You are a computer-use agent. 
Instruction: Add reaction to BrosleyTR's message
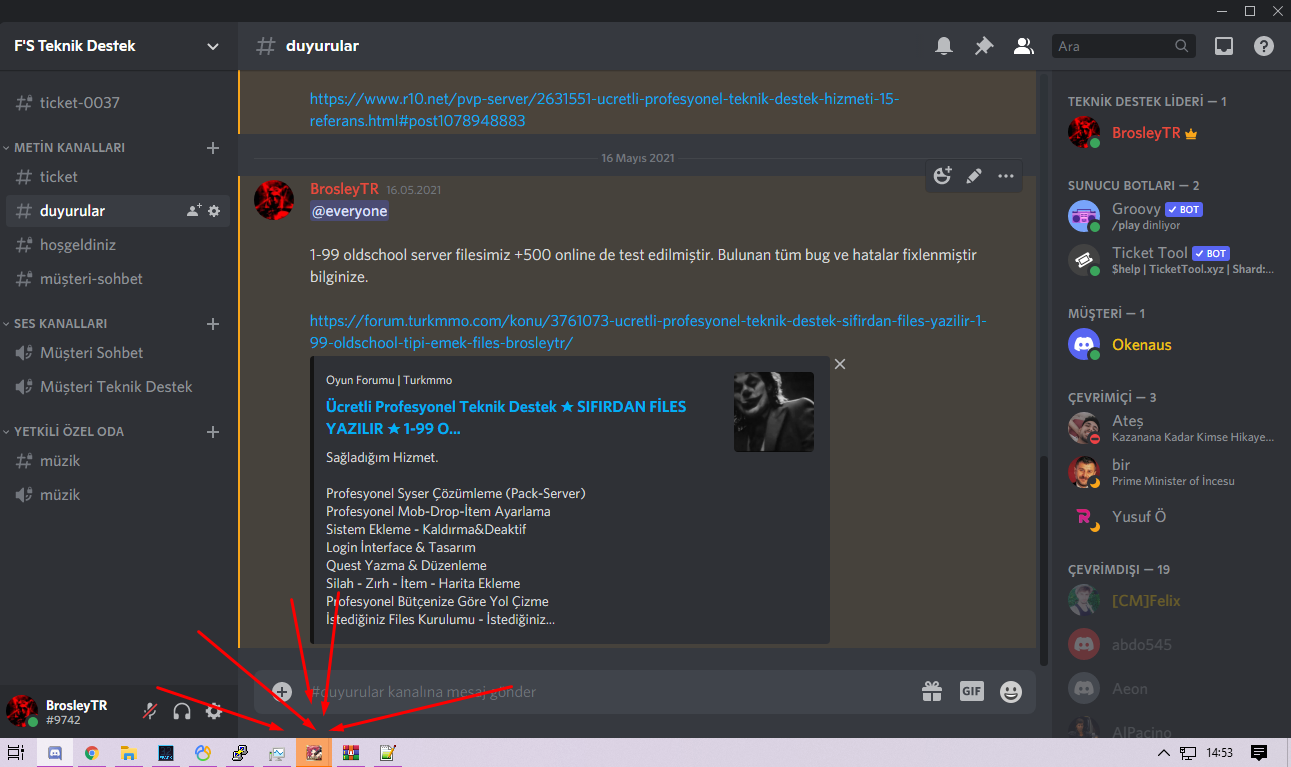942,176
